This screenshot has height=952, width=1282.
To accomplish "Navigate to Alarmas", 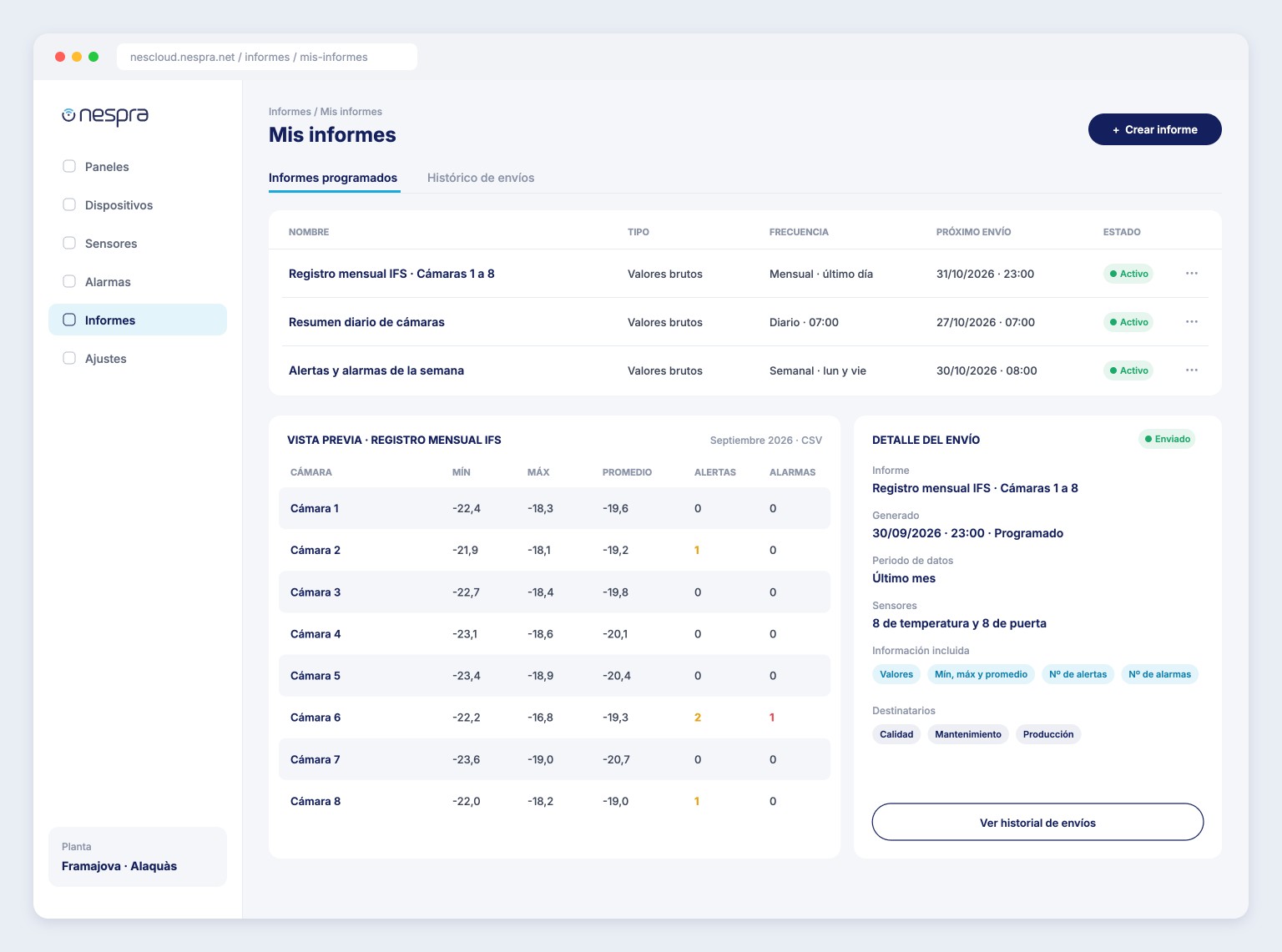I will pos(138,282).
